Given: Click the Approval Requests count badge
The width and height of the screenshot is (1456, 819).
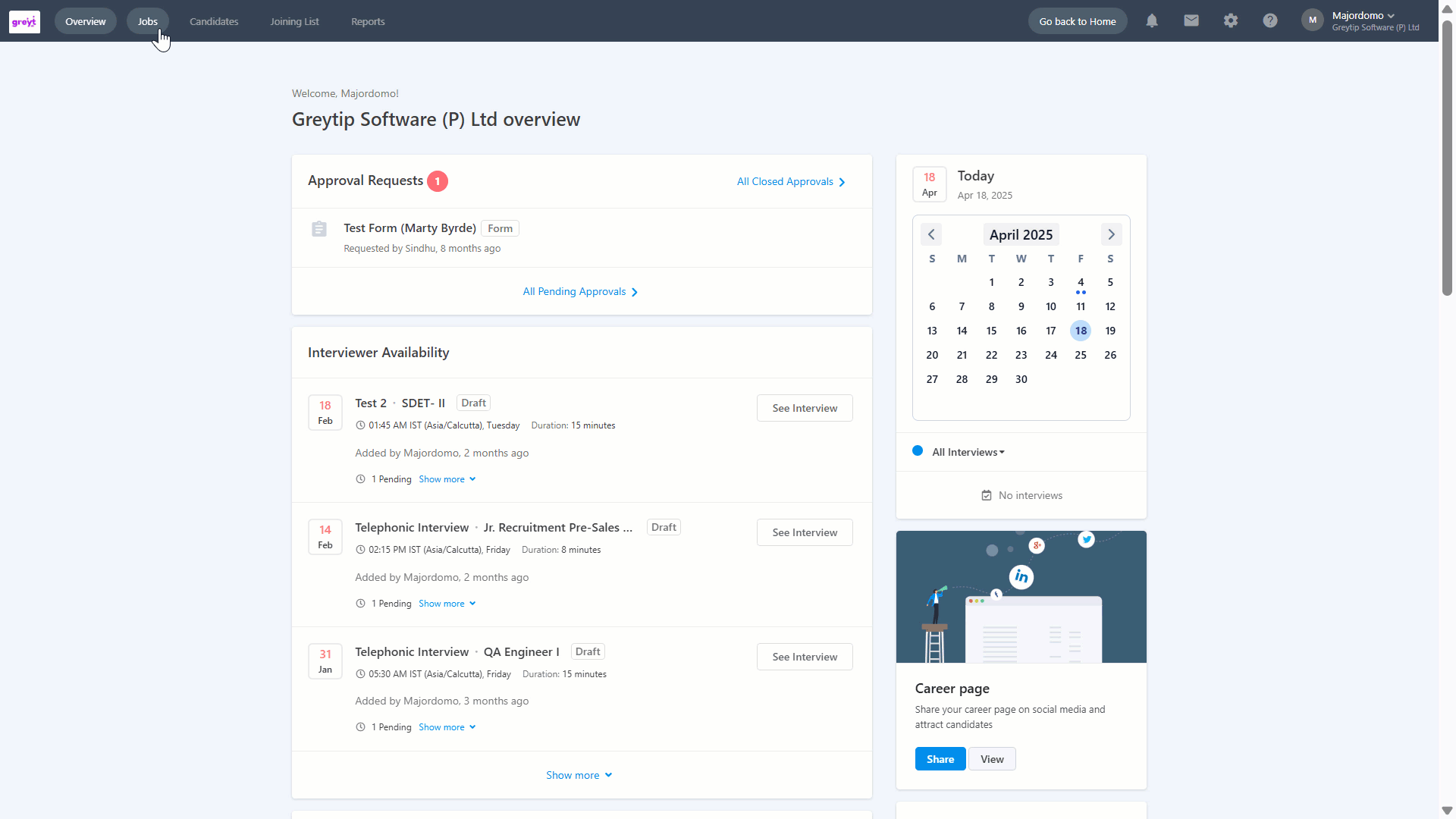Looking at the screenshot, I should [x=438, y=181].
